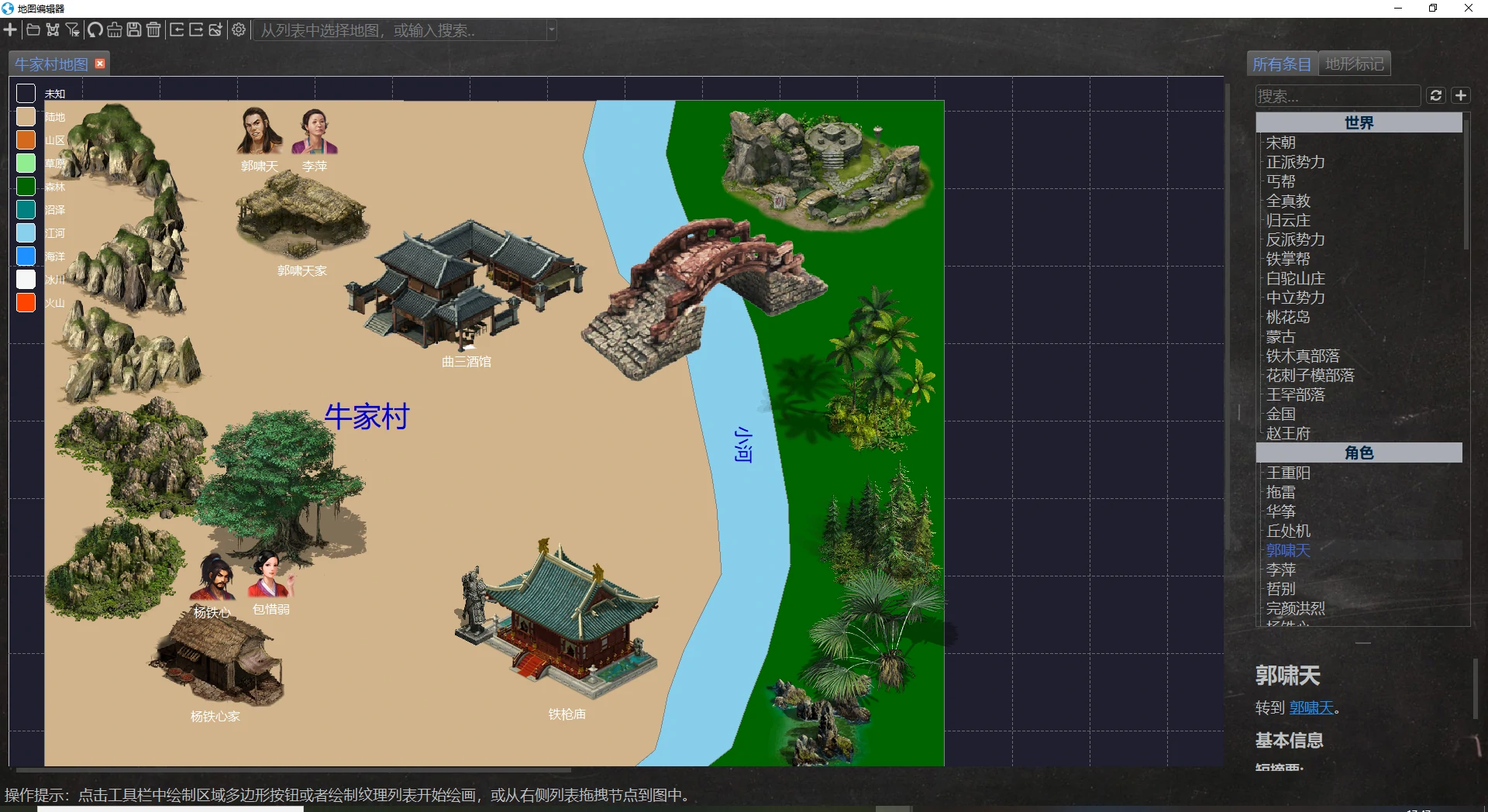Click the 郭啸天 character portrait on the map

pos(260,132)
